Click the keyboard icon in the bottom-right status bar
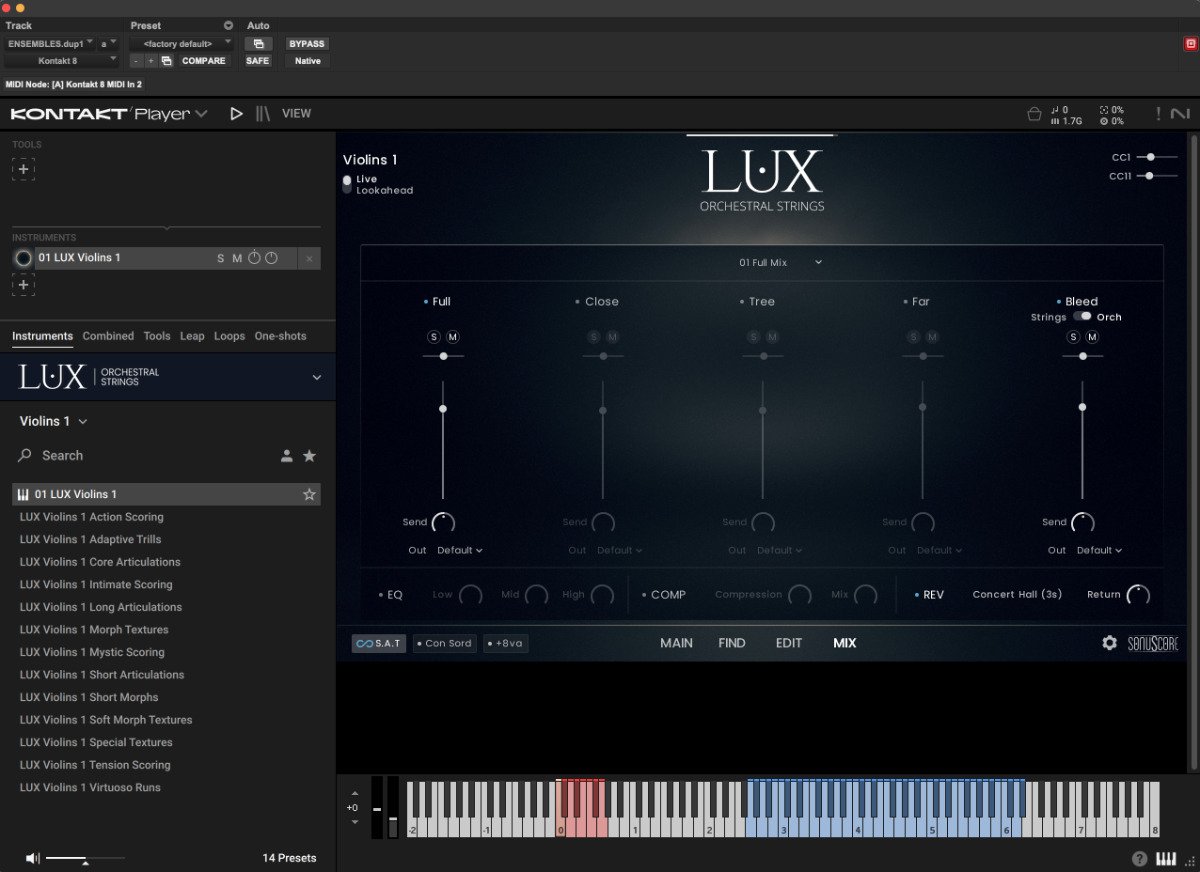1200x872 pixels. coord(1166,858)
